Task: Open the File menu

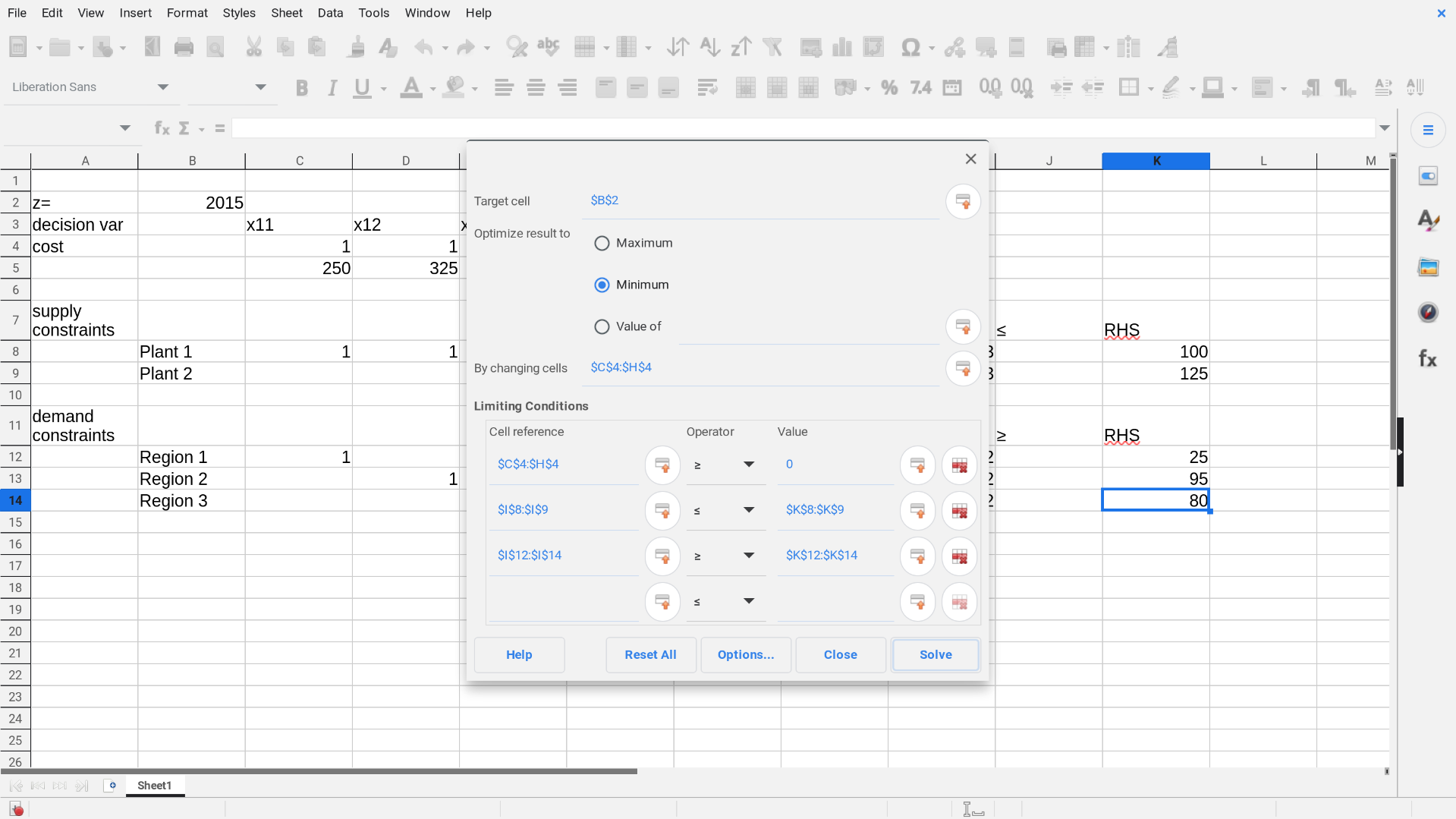Action: click(17, 13)
